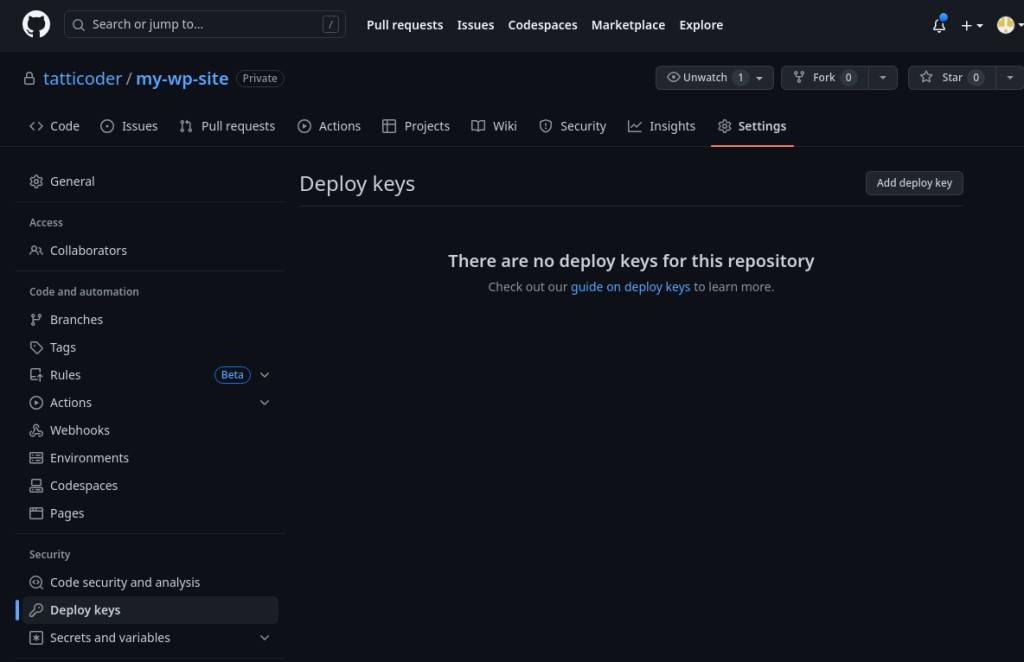Screen dimensions: 1024x662
Task: Focus the Search or jump to field
Action: click(204, 24)
